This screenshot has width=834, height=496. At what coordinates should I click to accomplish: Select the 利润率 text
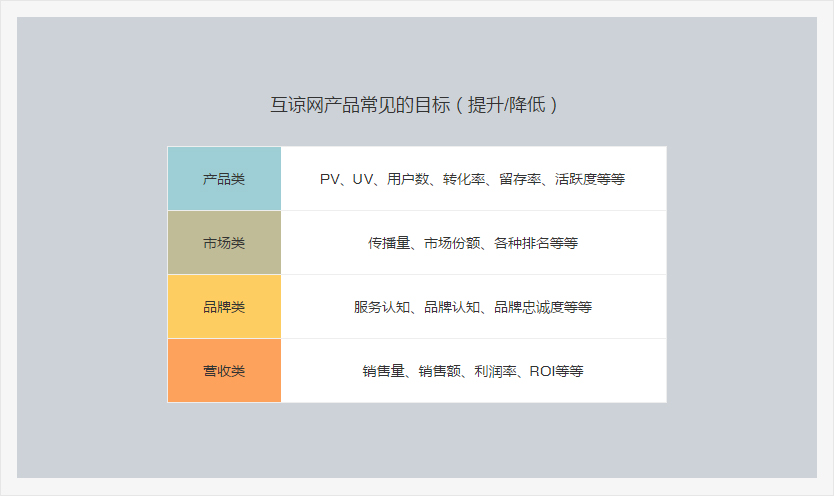tap(495, 371)
